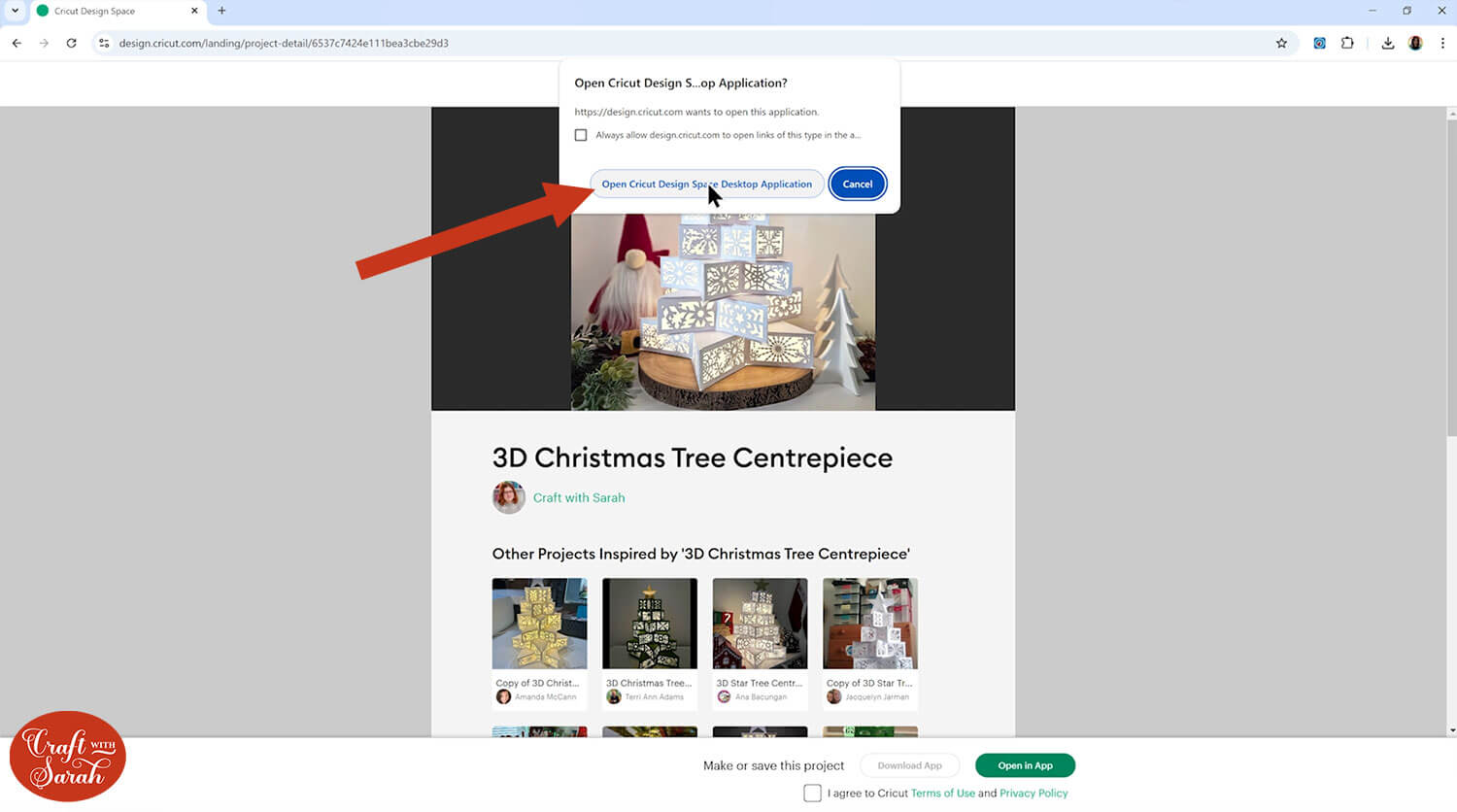Expand the tab search dropdown
1457x812 pixels.
(15, 11)
